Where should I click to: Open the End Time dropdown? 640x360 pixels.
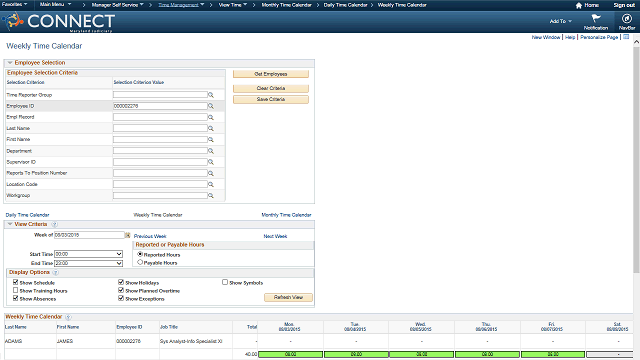click(89, 263)
